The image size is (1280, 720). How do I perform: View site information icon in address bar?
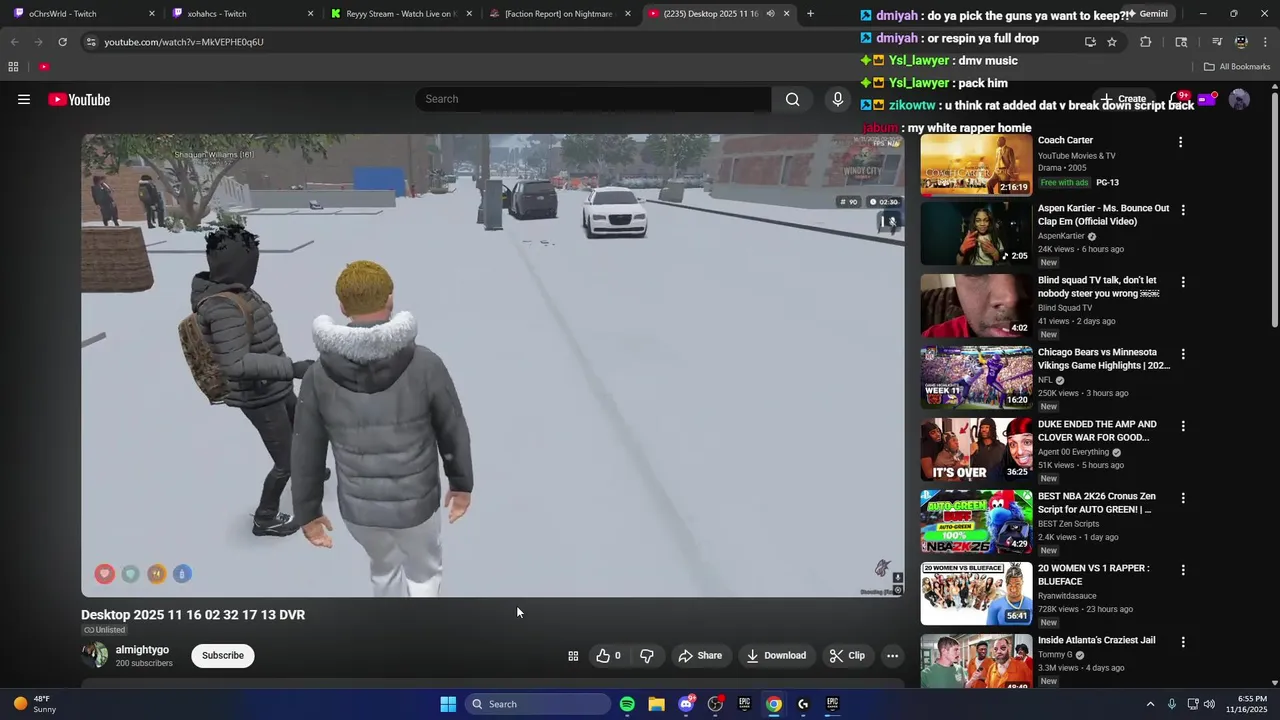click(91, 42)
